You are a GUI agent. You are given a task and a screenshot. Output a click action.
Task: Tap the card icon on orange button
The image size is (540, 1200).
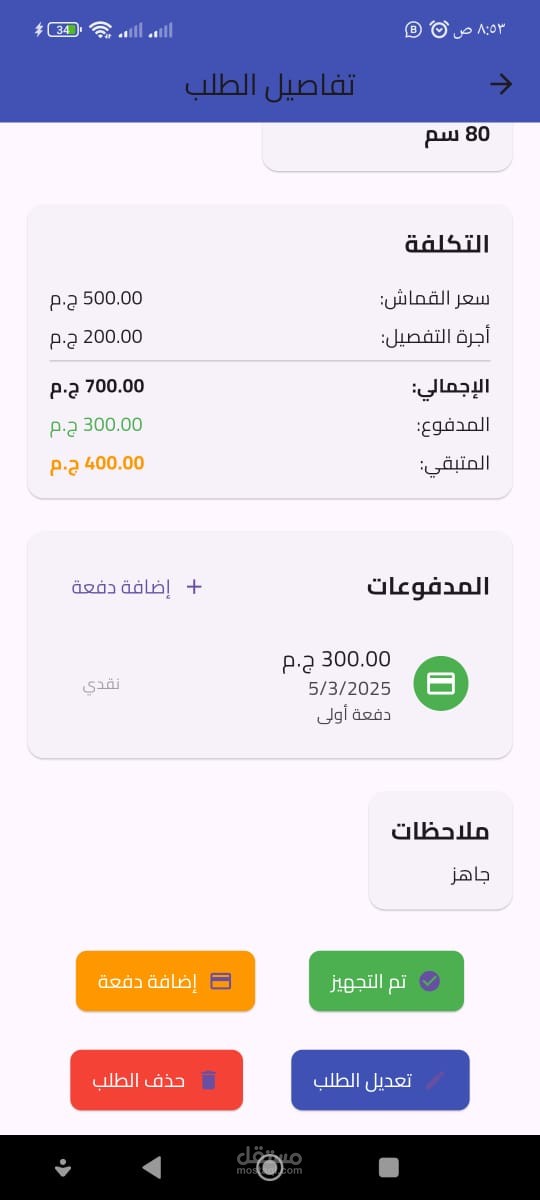(x=221, y=981)
